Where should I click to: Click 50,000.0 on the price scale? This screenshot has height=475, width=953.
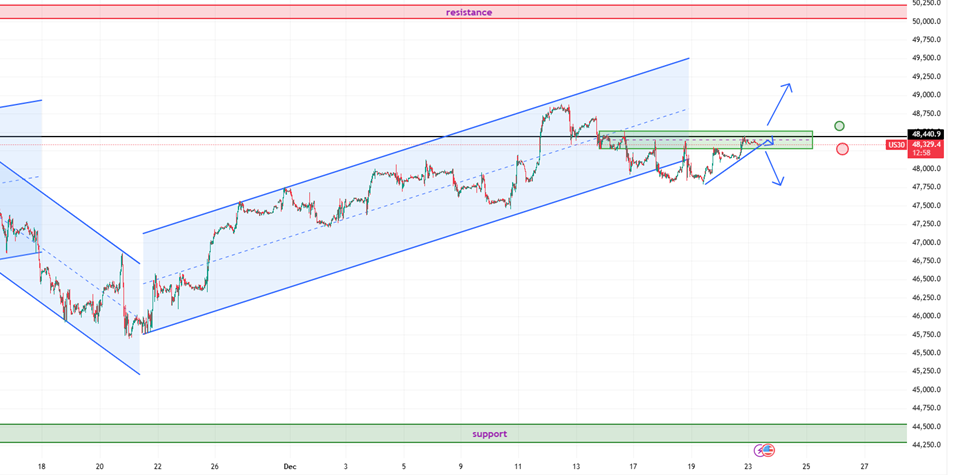(928, 21)
